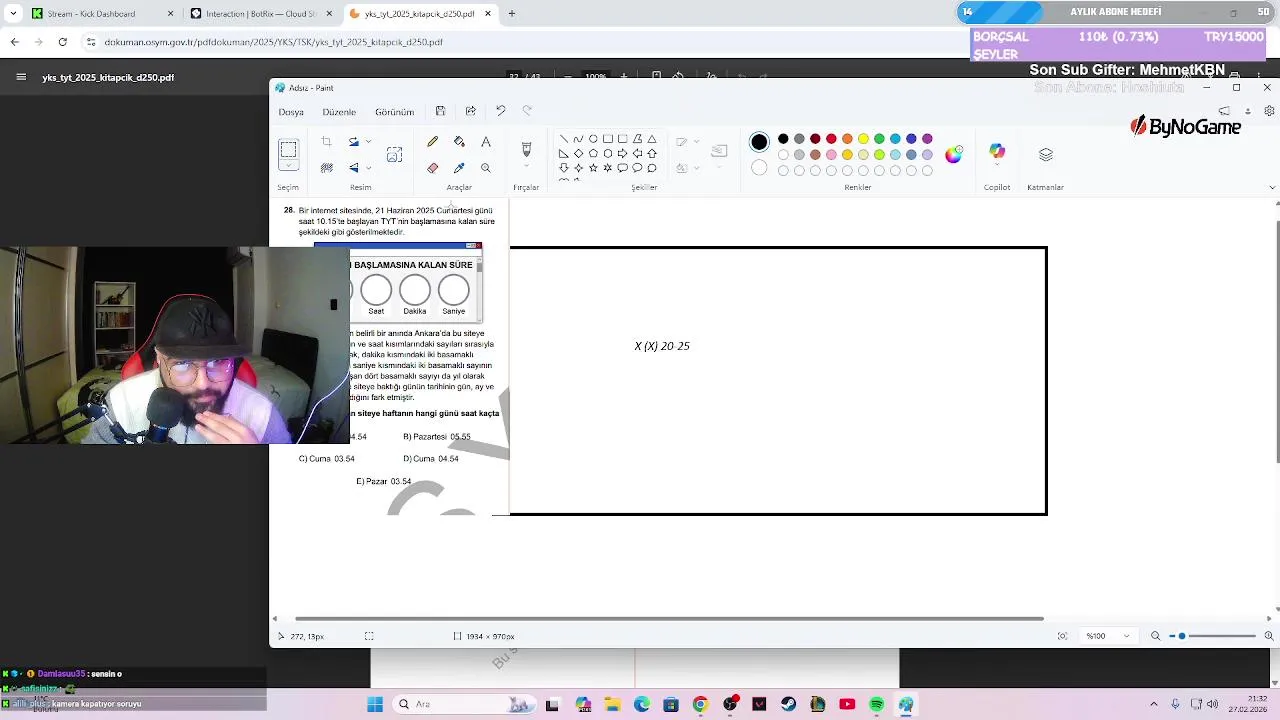Select the Oval shape
Image resolution: width=1280 pixels, height=720 pixels.
click(593, 139)
